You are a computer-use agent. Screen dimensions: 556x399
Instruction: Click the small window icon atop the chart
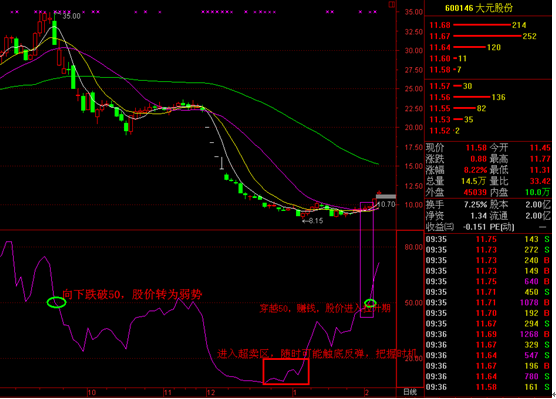click(392, 5)
